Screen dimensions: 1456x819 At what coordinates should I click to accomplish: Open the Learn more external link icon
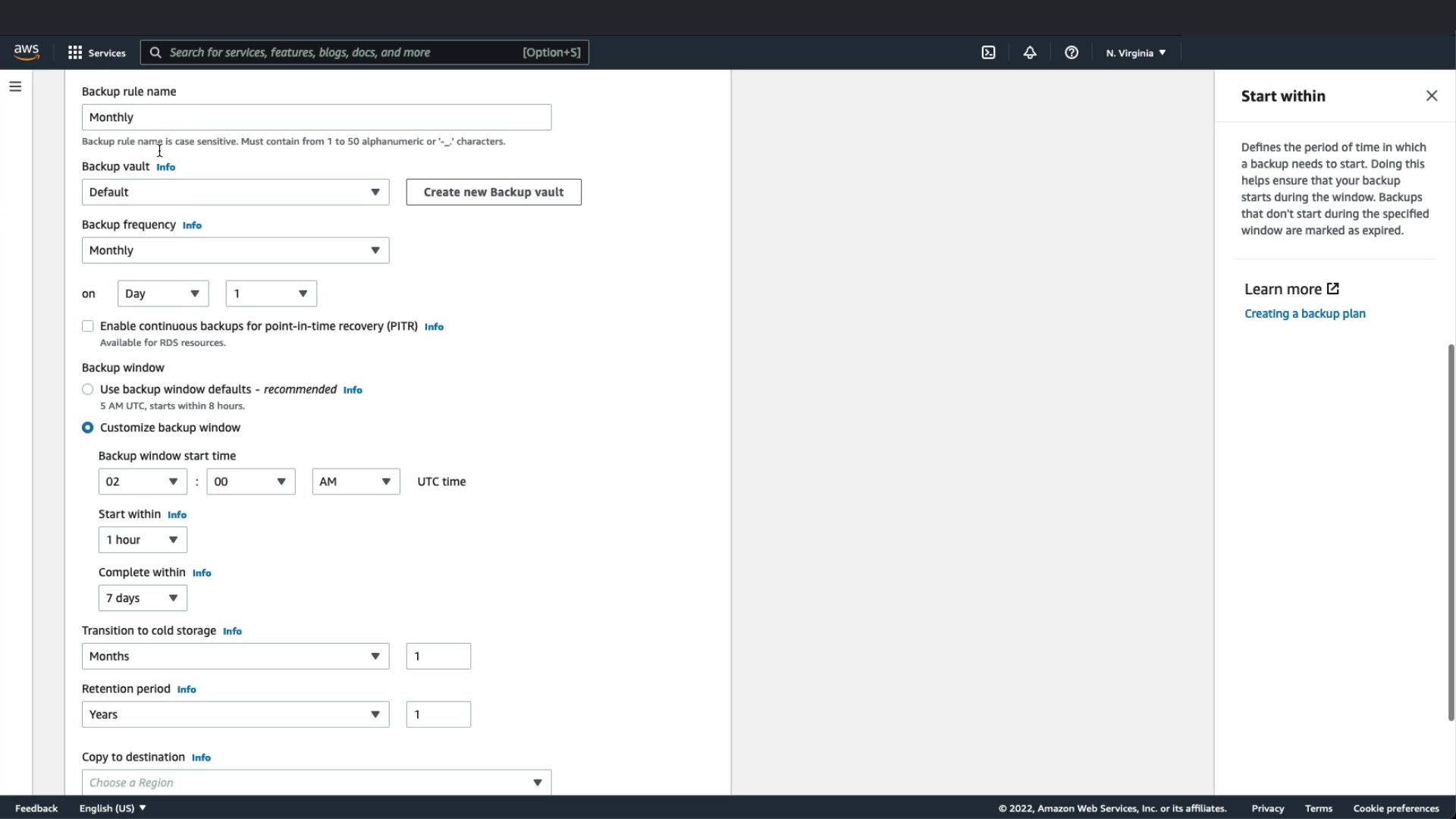point(1333,289)
